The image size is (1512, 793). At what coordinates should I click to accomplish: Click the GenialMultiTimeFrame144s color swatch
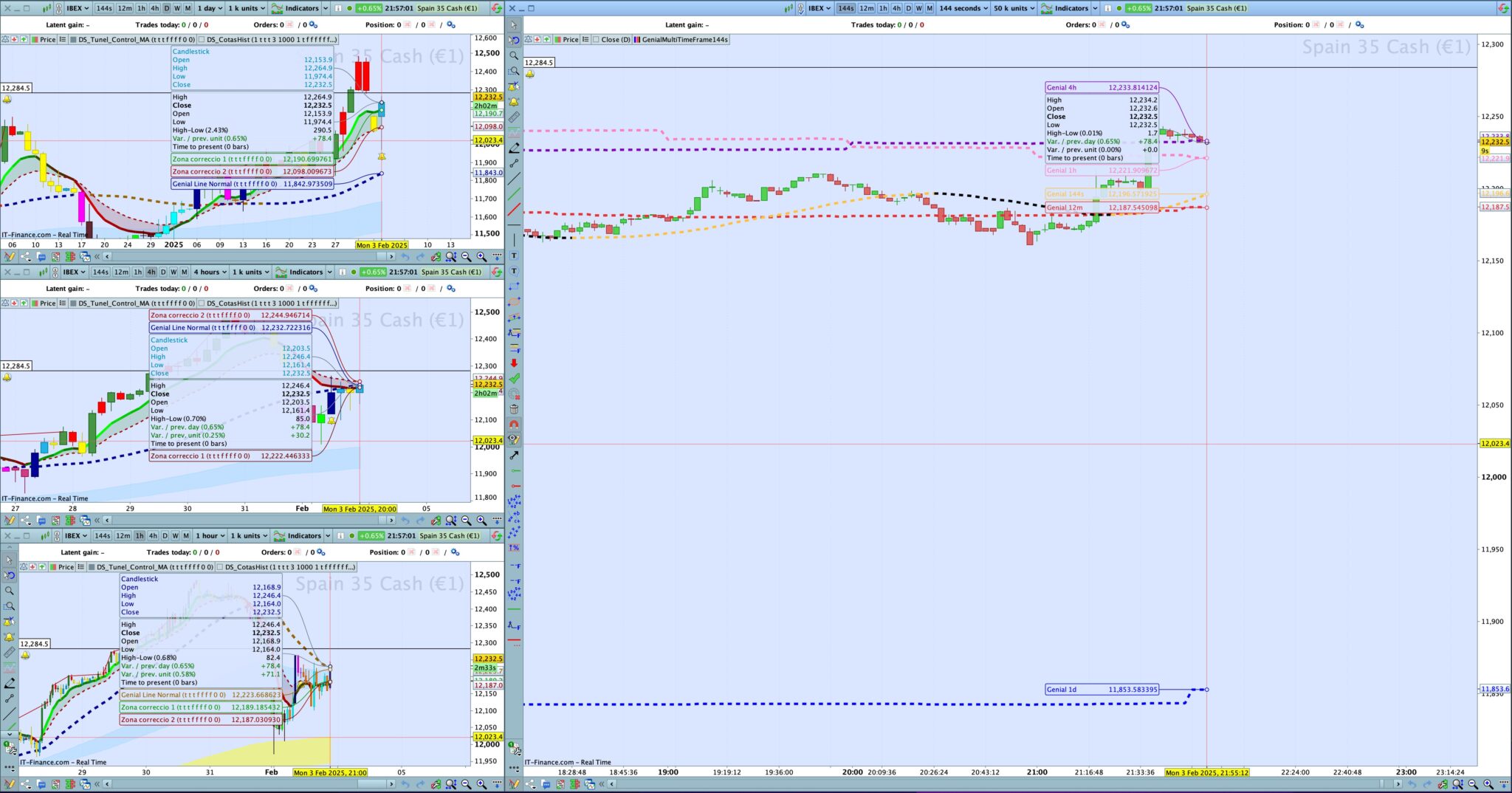636,40
